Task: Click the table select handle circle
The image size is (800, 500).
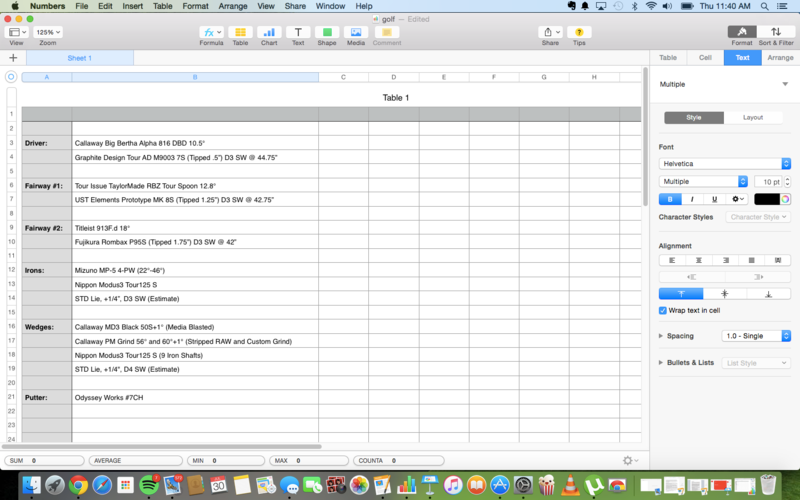Action: pos(11,77)
